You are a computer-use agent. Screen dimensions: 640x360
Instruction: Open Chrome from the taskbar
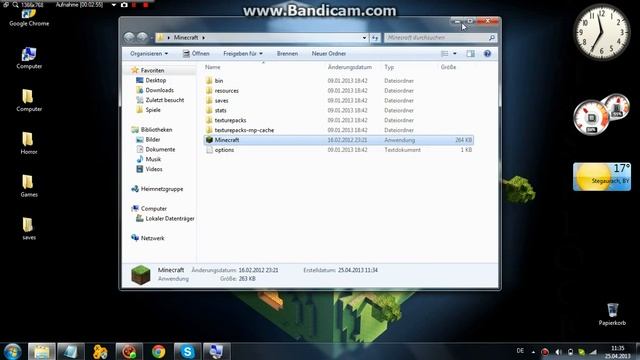coord(158,351)
